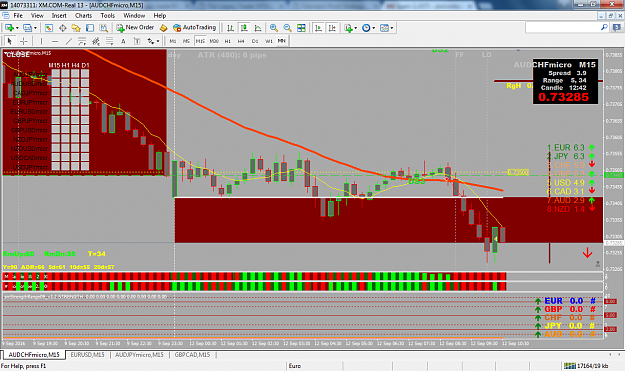The width and height of the screenshot is (625, 371).
Task: Open the Data Window icon
Action: (x=63, y=28)
